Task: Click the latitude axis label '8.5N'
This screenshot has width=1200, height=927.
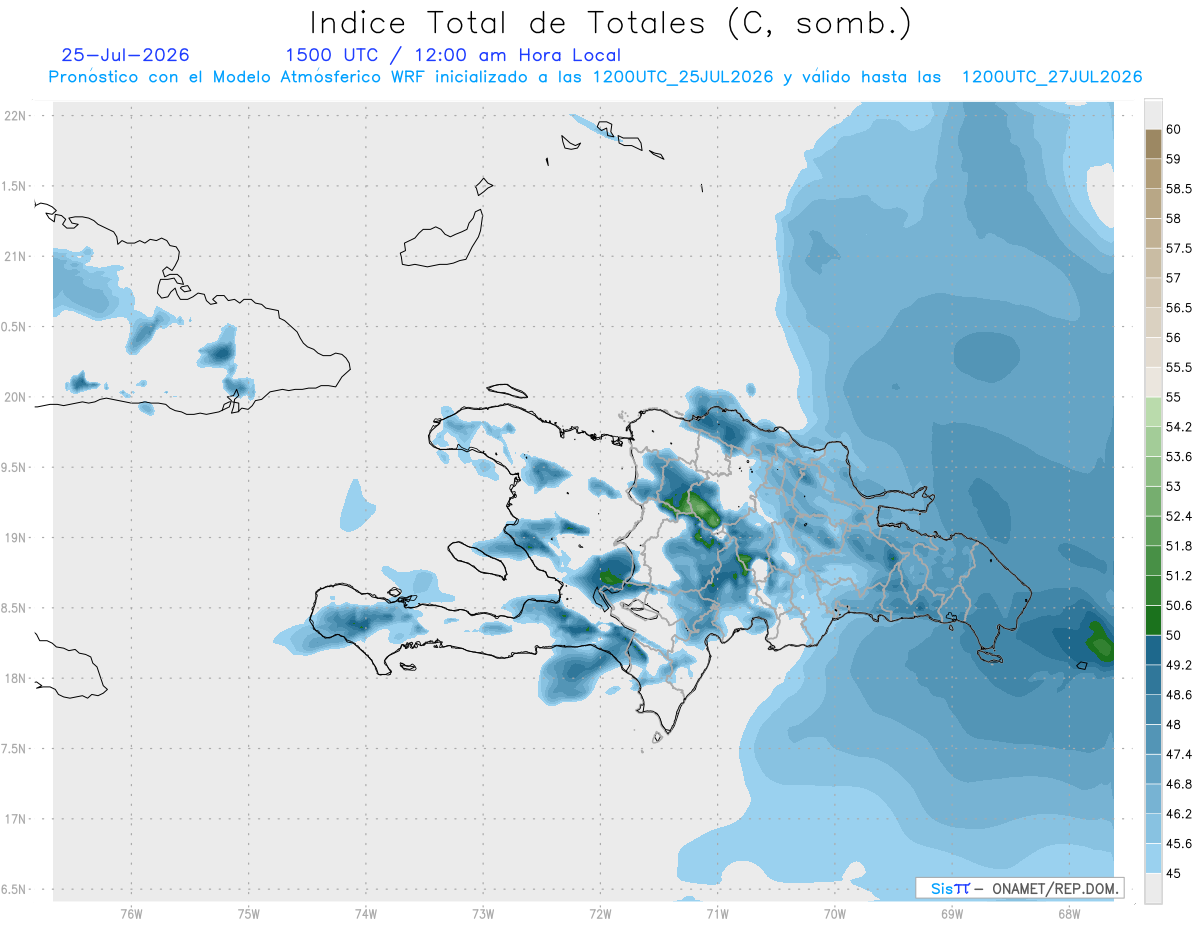Action: coord(15,608)
